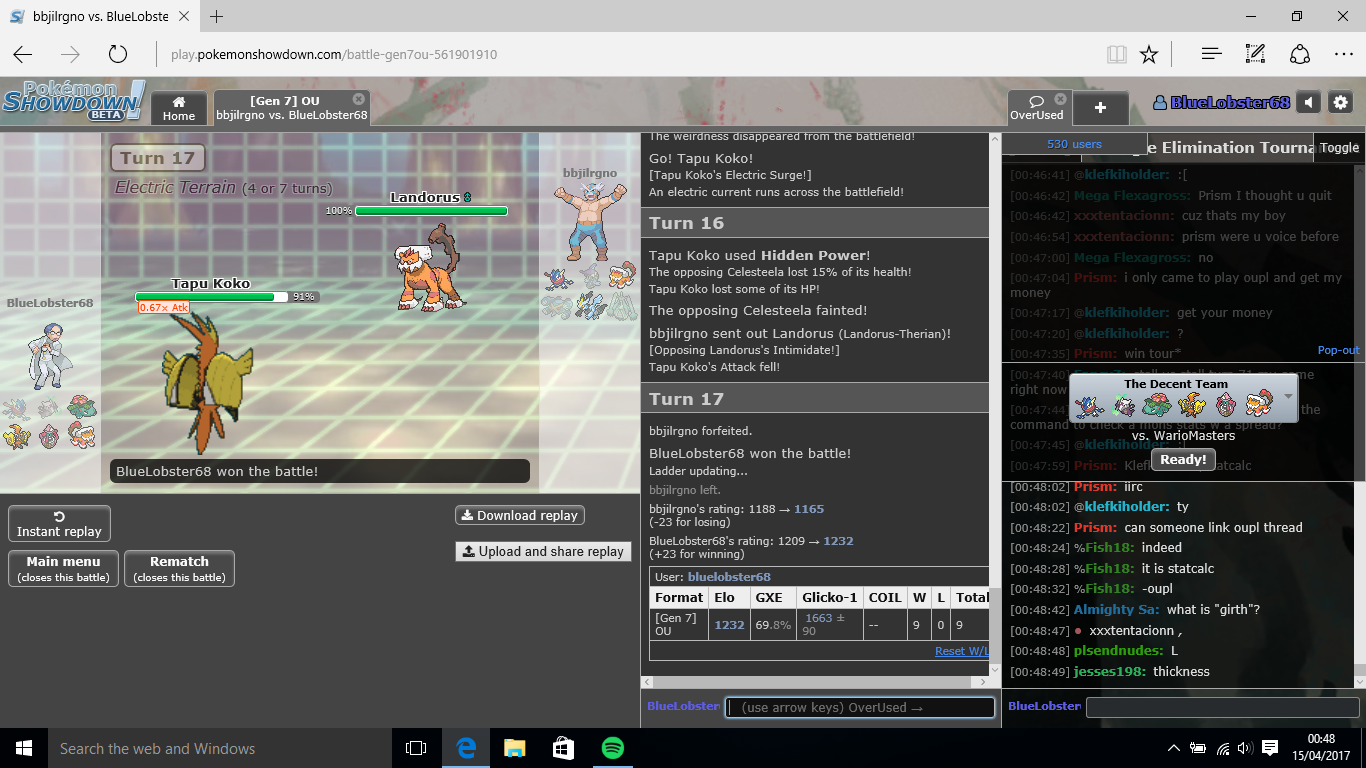Open a new room with the plus tab
Image resolution: width=1366 pixels, height=768 pixels.
(x=1100, y=108)
